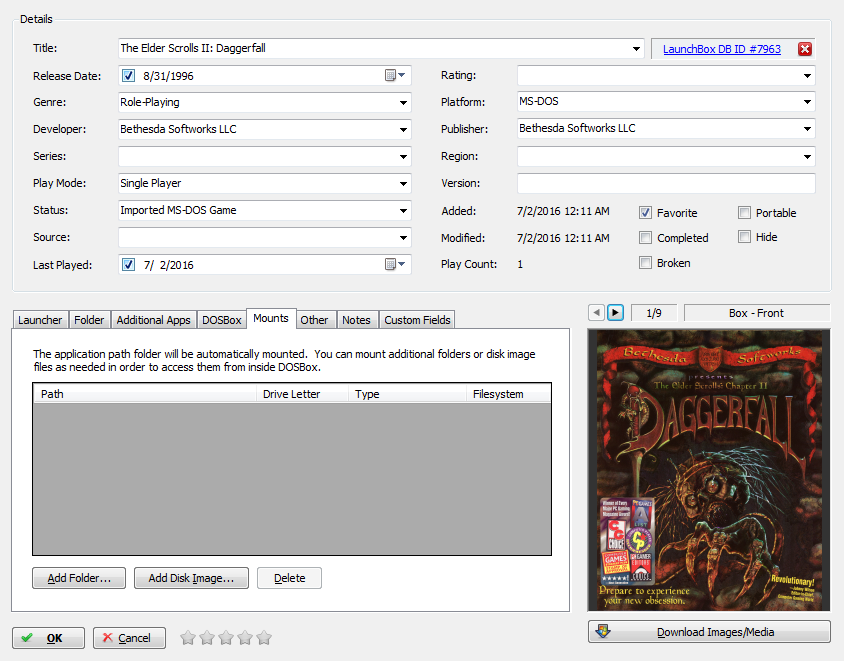
Task: Expand the Region dropdown
Action: click(807, 157)
